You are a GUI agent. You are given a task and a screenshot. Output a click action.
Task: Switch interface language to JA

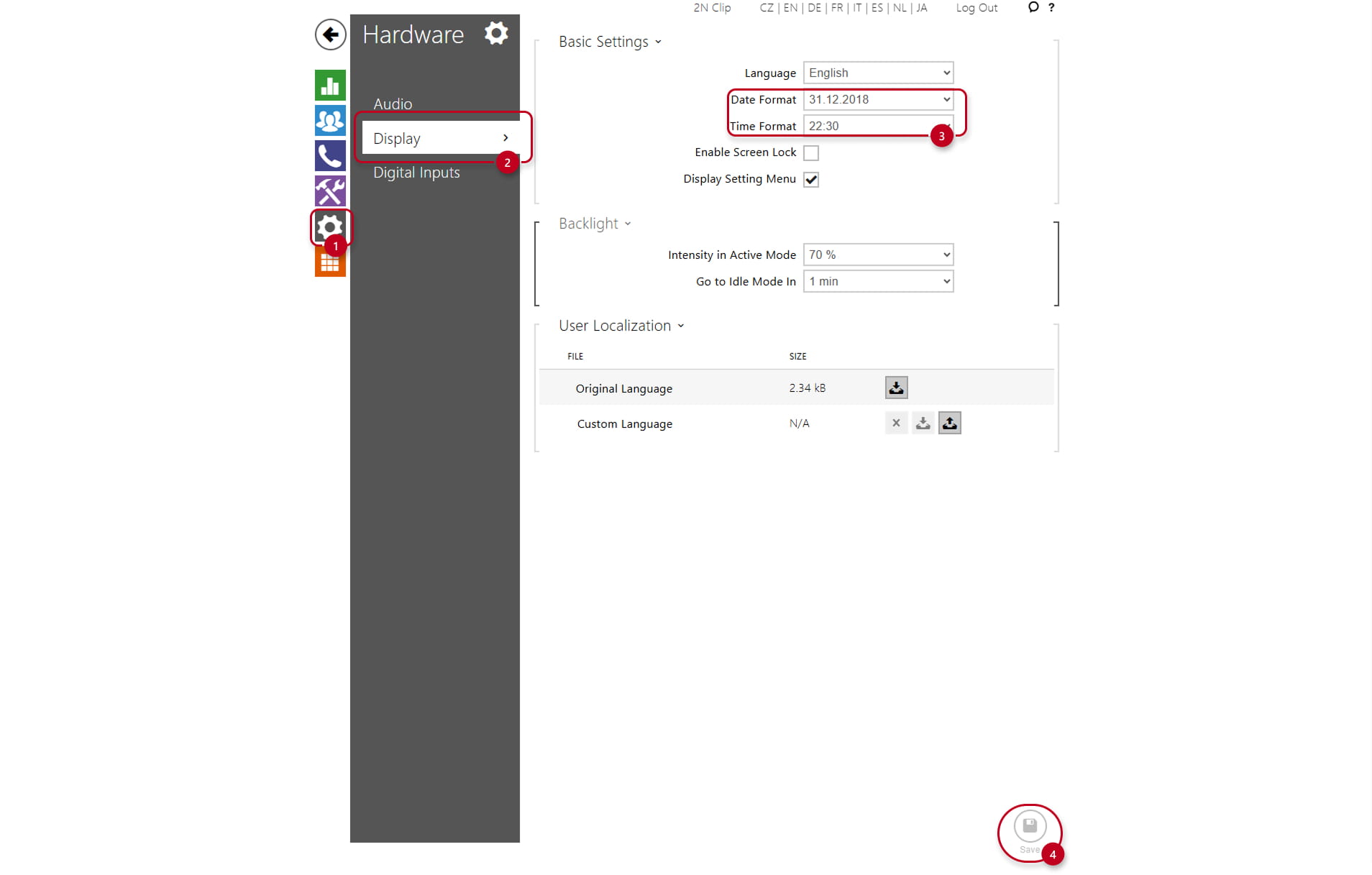coord(922,8)
